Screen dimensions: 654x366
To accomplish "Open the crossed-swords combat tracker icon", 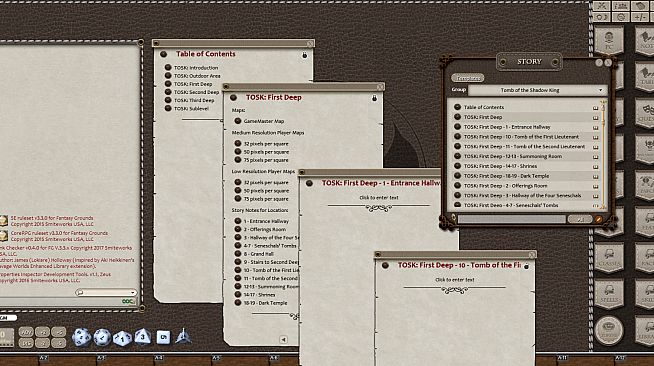I will (601, 6).
